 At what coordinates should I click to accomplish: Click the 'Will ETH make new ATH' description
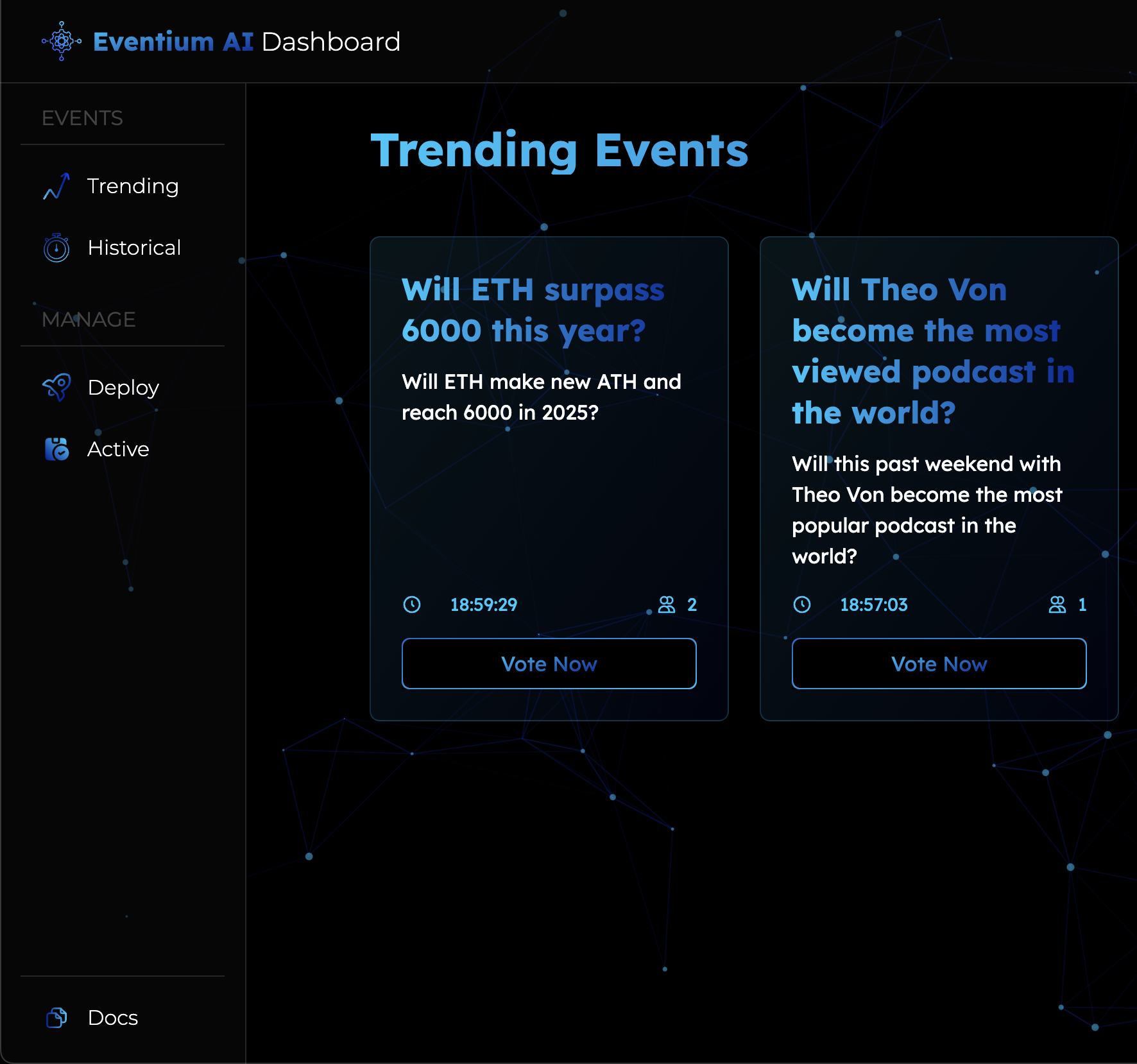point(542,397)
